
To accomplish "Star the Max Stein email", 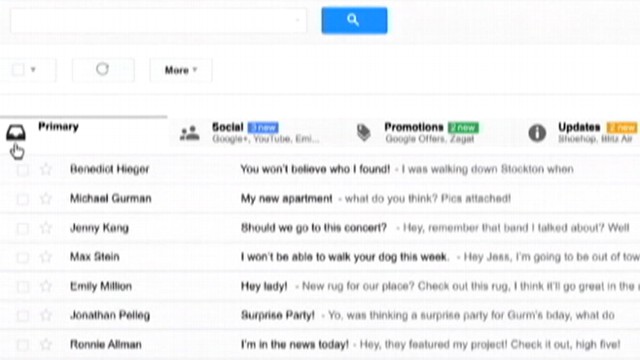I will pyautogui.click(x=46, y=257).
